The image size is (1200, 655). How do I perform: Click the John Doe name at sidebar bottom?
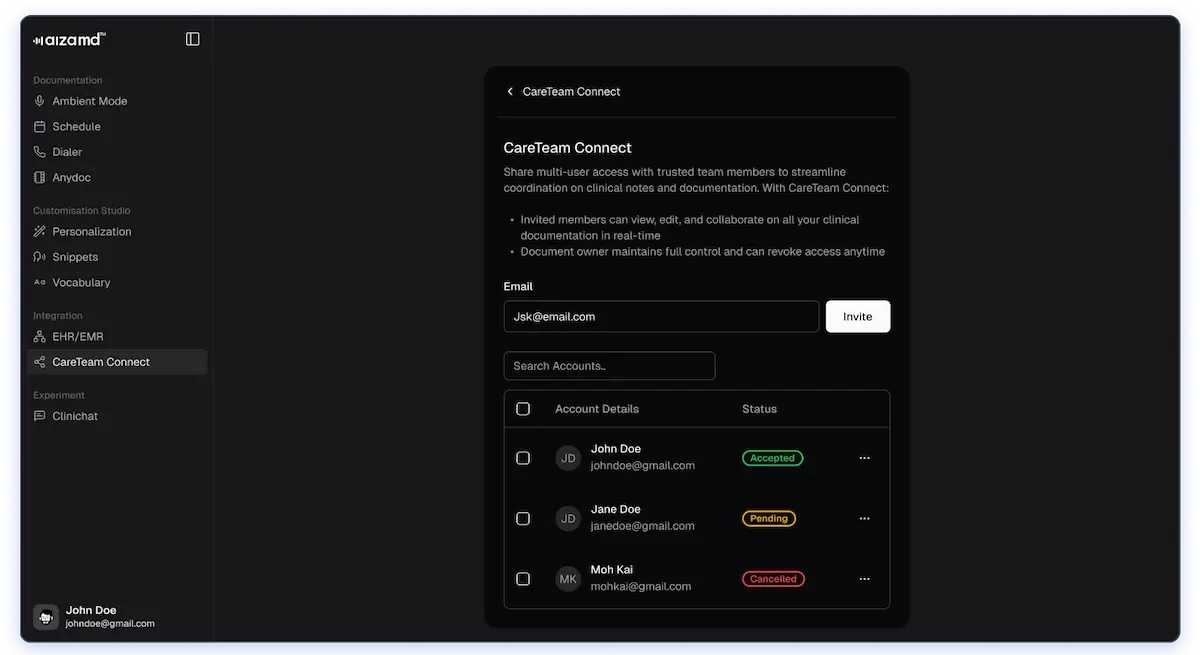(91, 610)
